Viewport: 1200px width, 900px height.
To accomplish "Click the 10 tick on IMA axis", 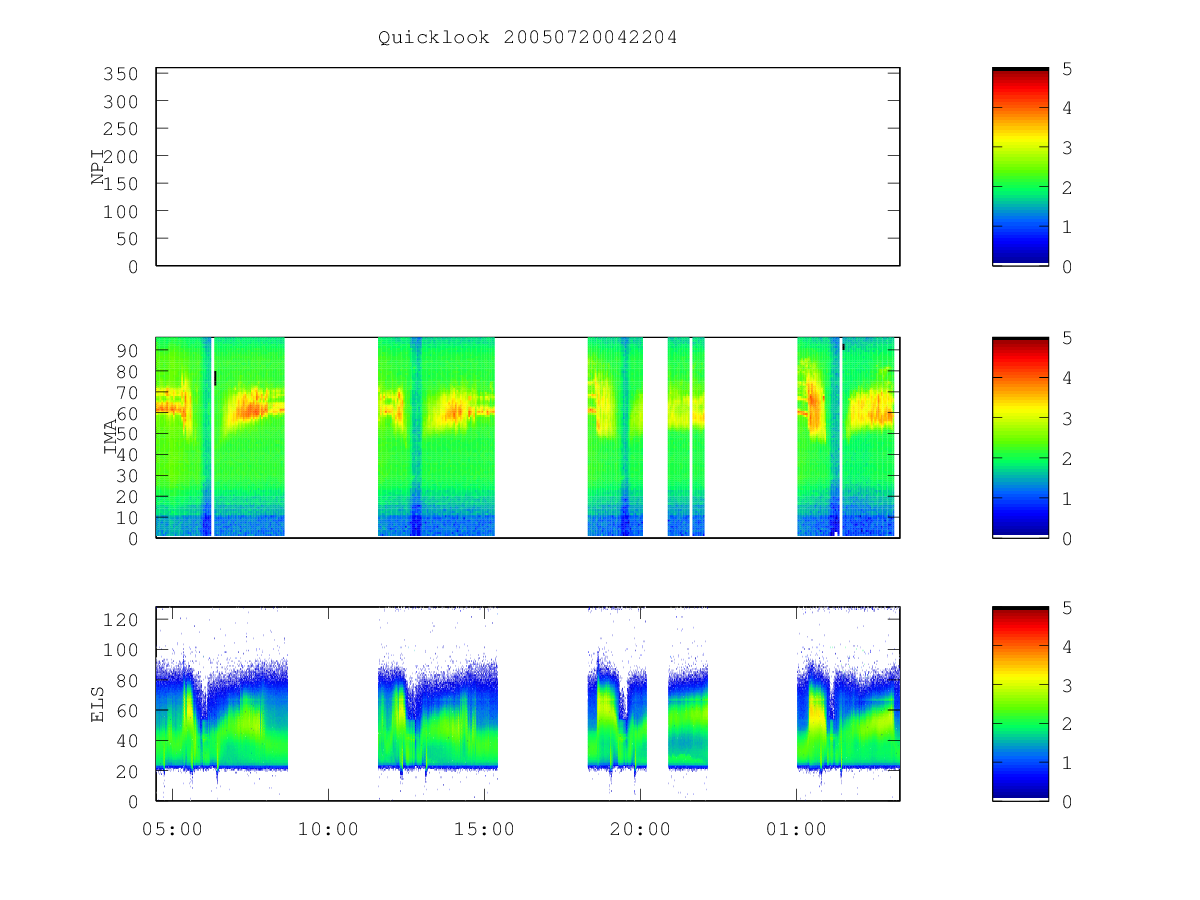I will [127, 518].
